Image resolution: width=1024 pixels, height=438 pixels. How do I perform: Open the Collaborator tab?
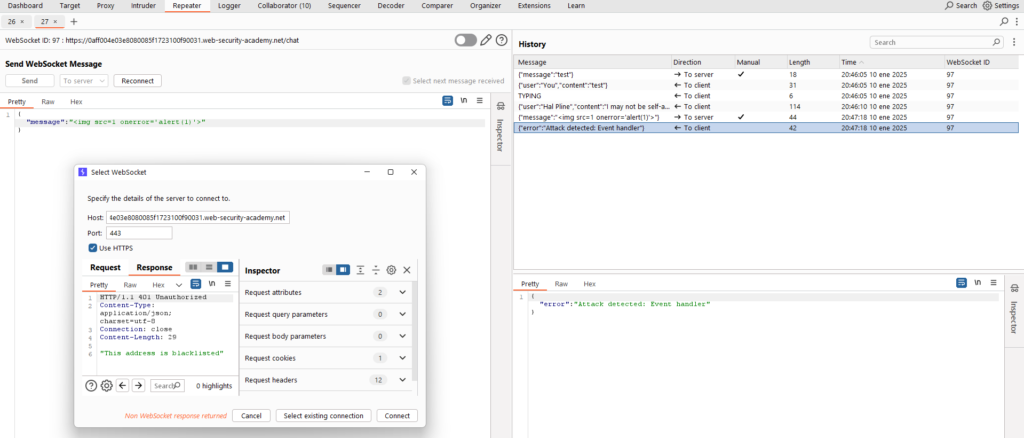pos(284,5)
